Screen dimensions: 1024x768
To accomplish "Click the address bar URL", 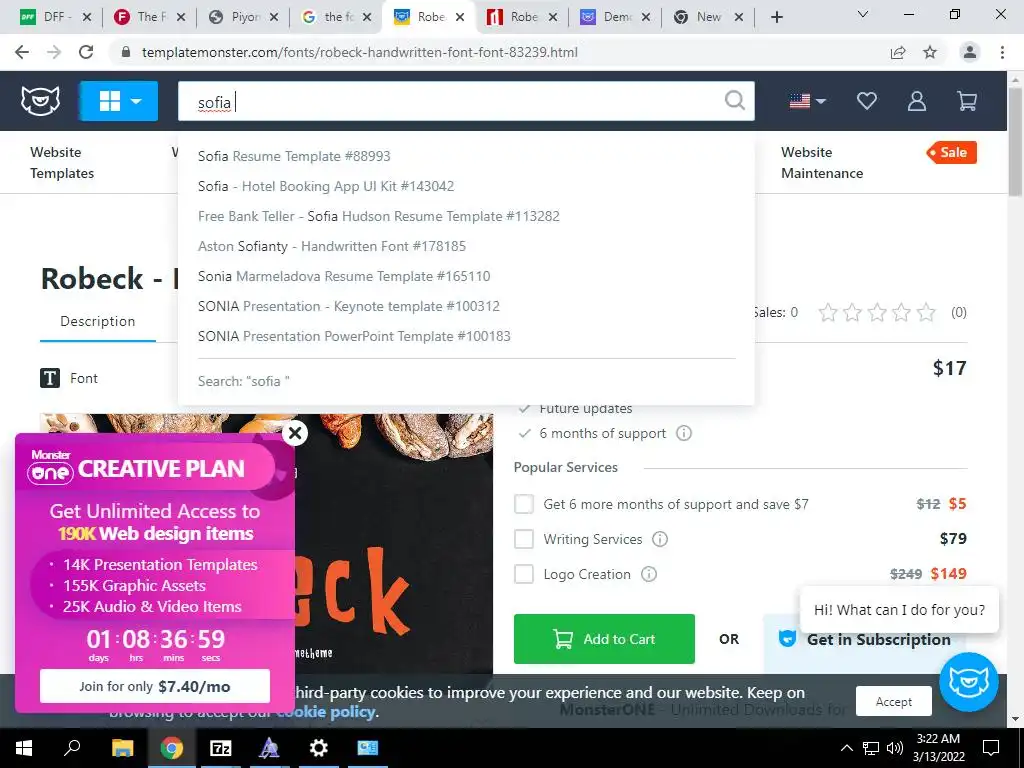I will point(359,52).
